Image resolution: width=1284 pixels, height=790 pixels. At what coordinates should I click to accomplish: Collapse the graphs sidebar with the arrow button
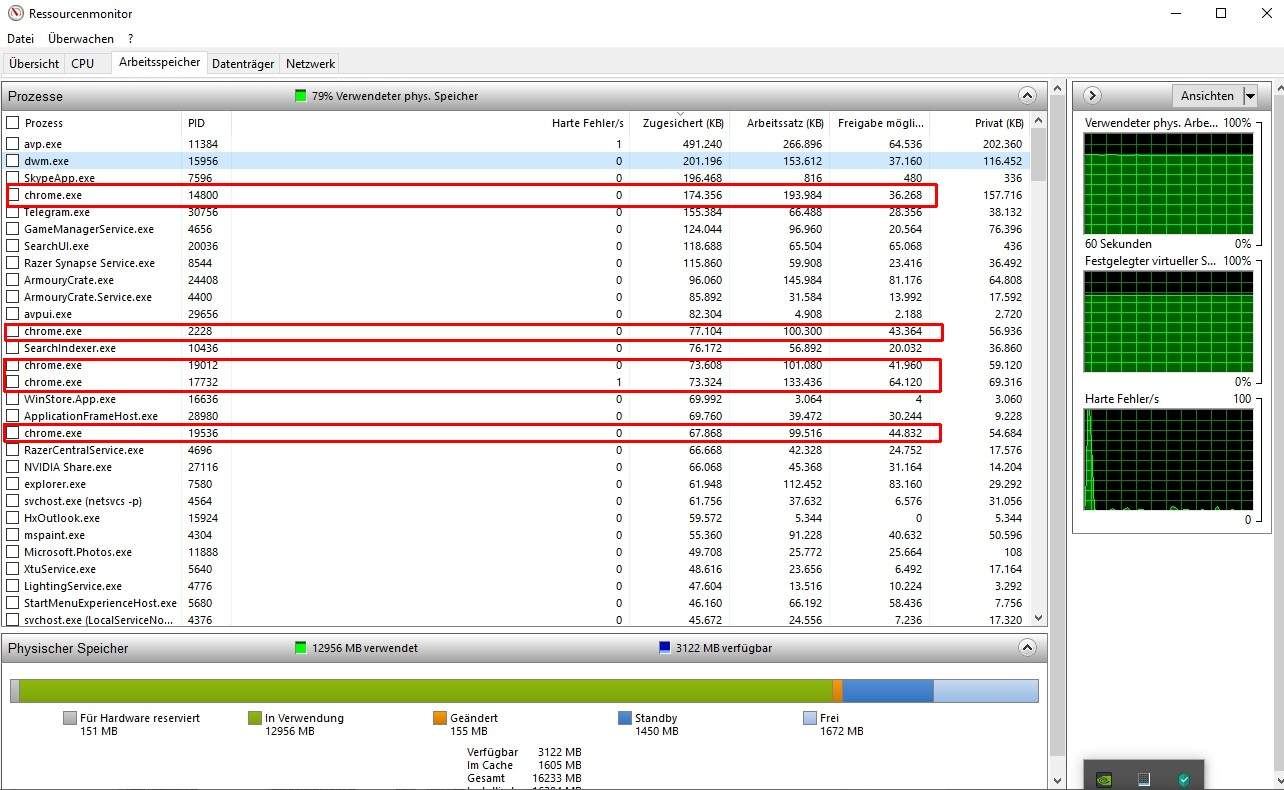[x=1090, y=95]
